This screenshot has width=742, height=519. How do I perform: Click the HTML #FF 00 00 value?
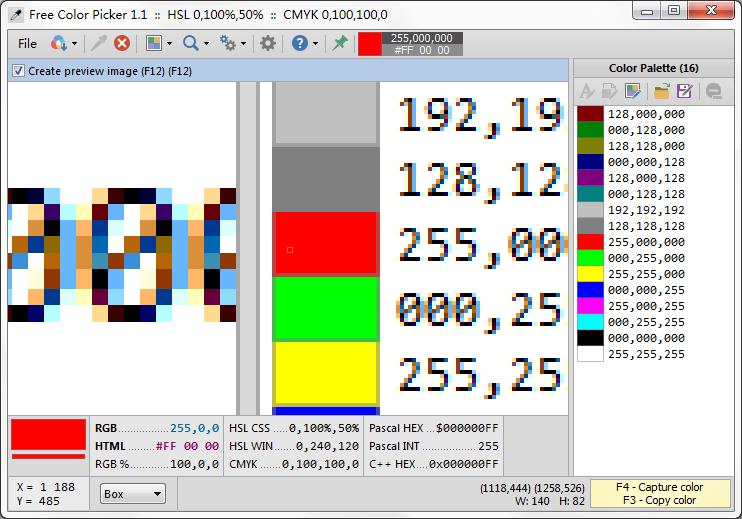(188, 446)
